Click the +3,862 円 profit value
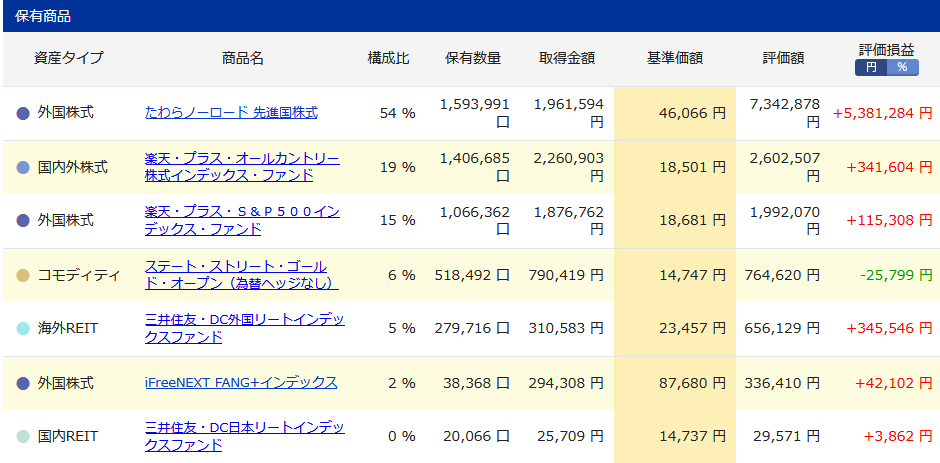Image resolution: width=940 pixels, height=463 pixels. click(897, 437)
